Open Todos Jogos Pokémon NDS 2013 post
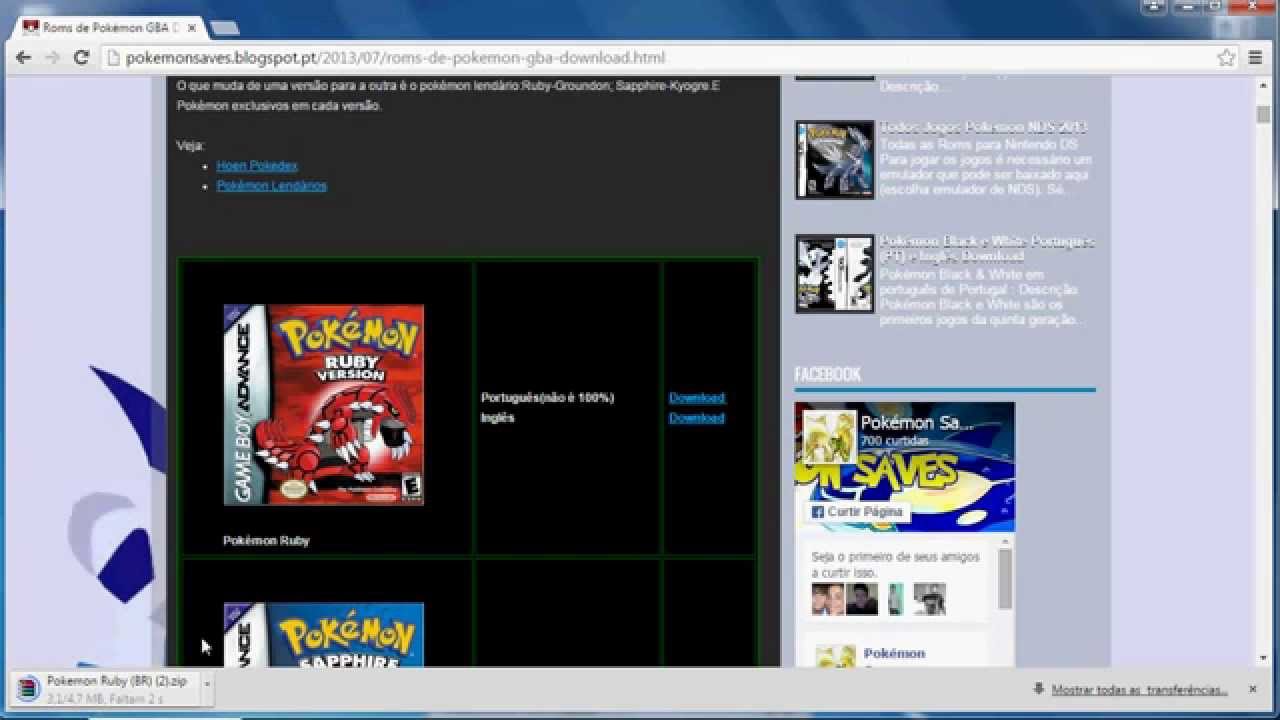 pos(983,127)
